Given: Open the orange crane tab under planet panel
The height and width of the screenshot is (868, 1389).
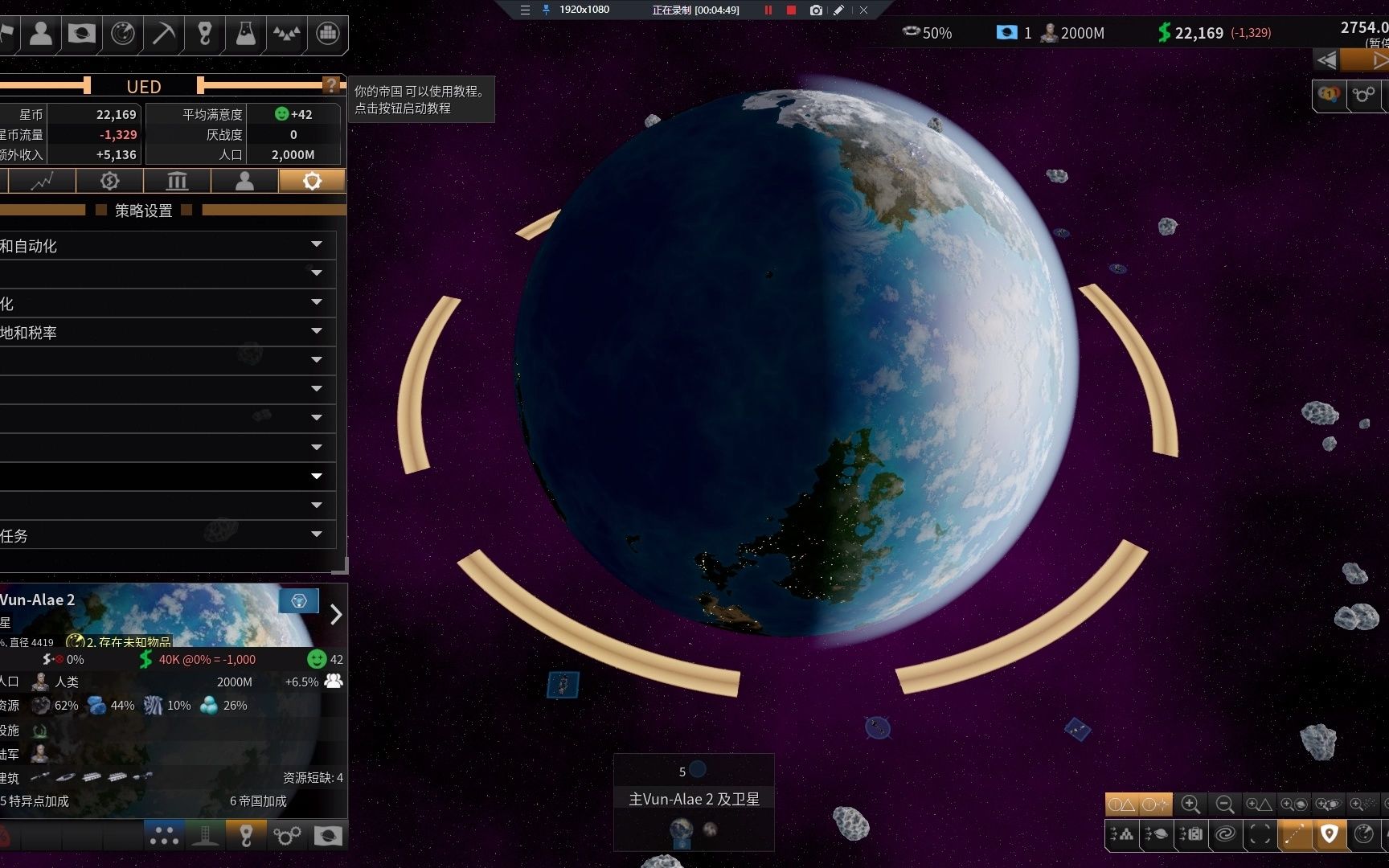Looking at the screenshot, I should [246, 836].
